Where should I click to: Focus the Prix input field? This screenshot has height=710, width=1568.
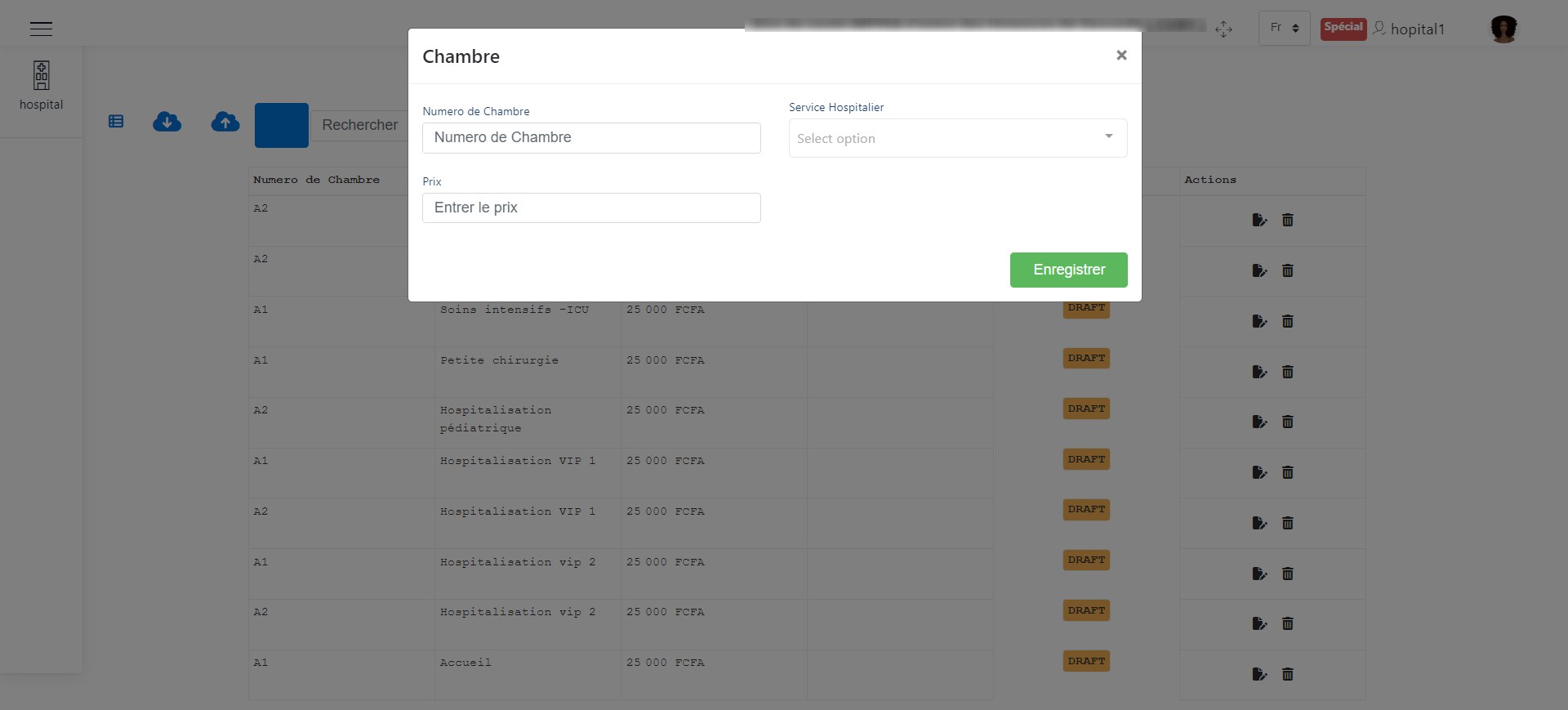coord(591,208)
